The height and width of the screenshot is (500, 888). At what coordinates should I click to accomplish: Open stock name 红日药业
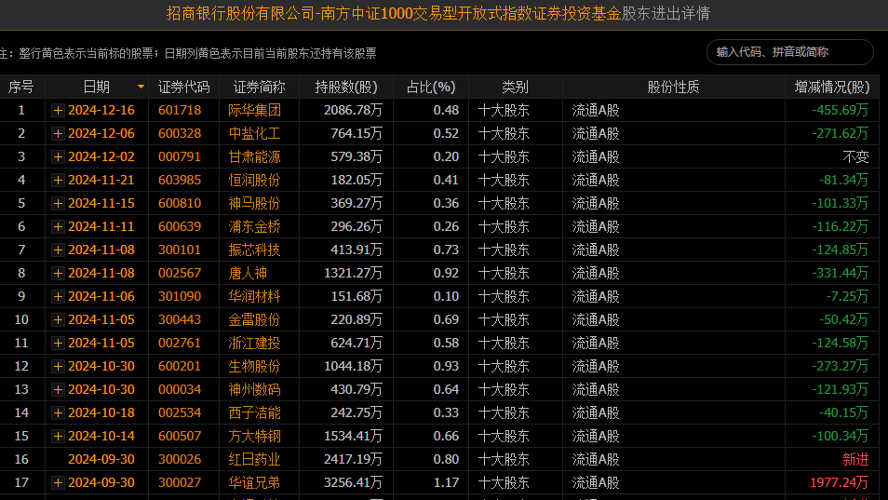(254, 459)
